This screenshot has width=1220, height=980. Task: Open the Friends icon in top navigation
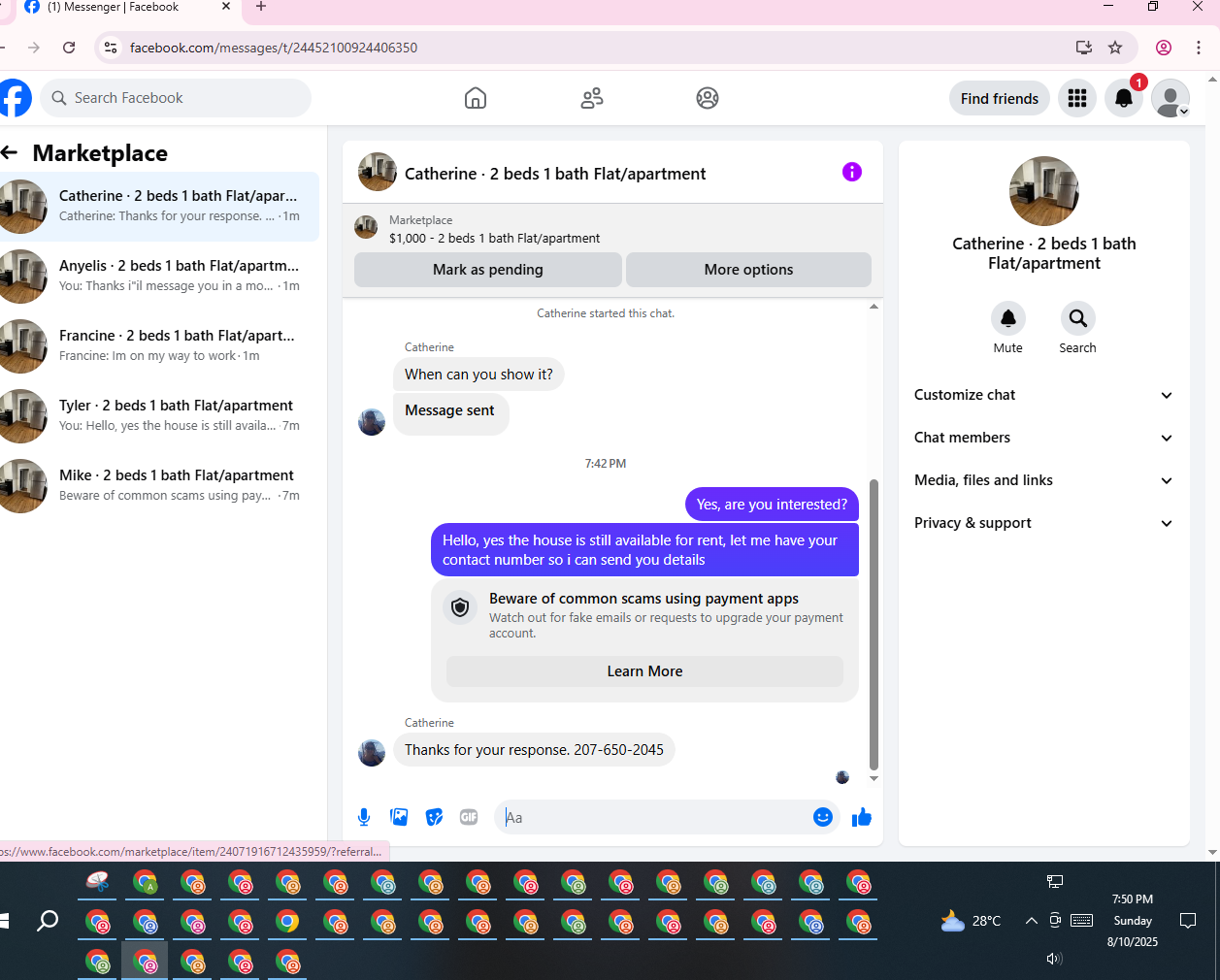coord(592,98)
